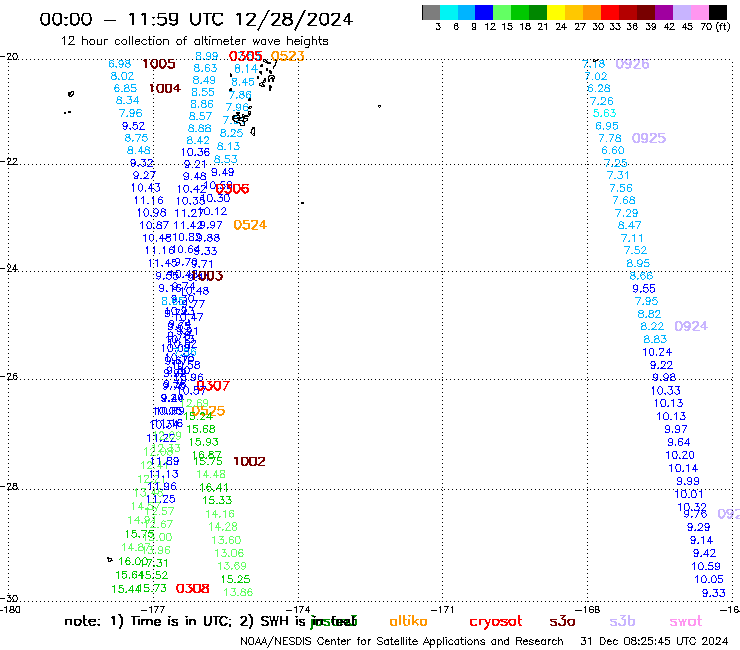This screenshot has height=650, width=740.
Task: Click the wave height value 8.99
Action: [x=207, y=56]
